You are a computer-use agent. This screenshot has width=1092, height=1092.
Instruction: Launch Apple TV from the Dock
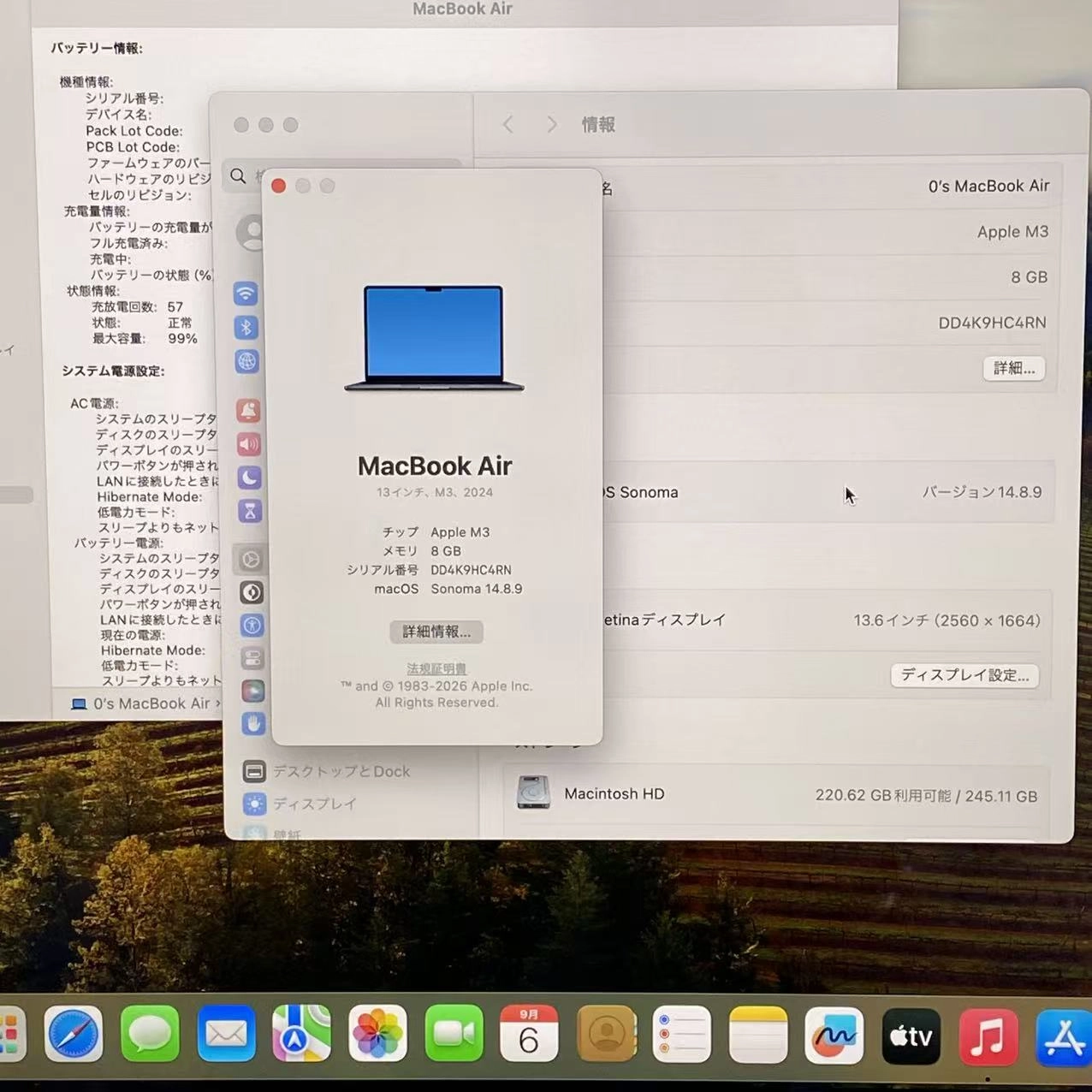pyautogui.click(x=911, y=1036)
